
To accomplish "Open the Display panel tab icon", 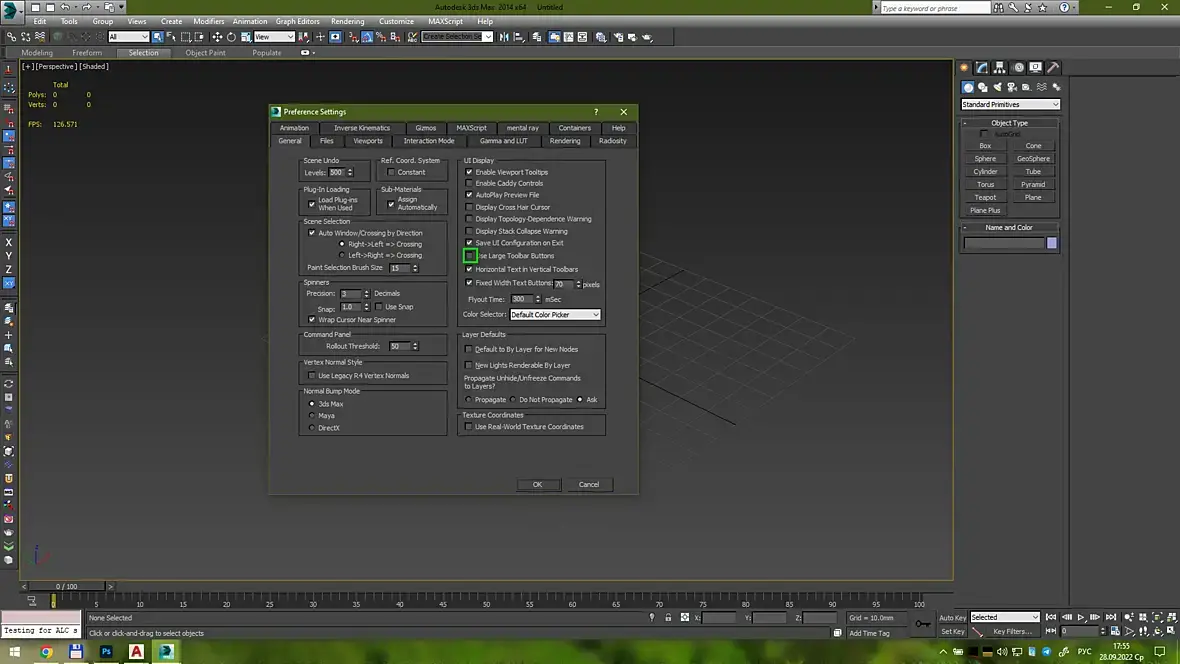I will coord(1036,68).
